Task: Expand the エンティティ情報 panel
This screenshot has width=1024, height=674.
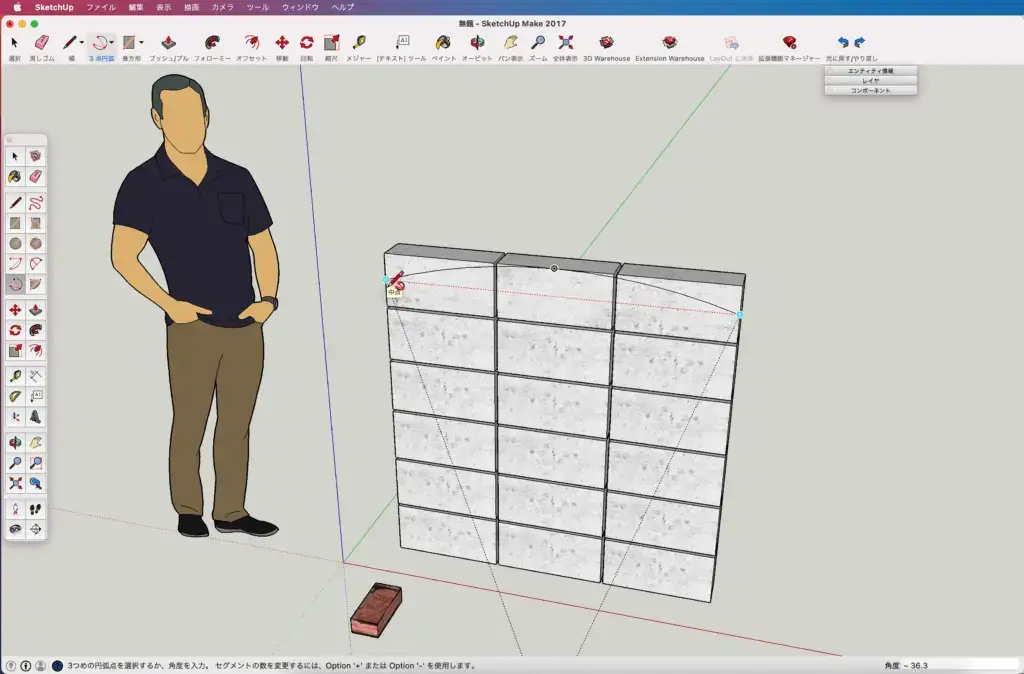Action: (871, 71)
